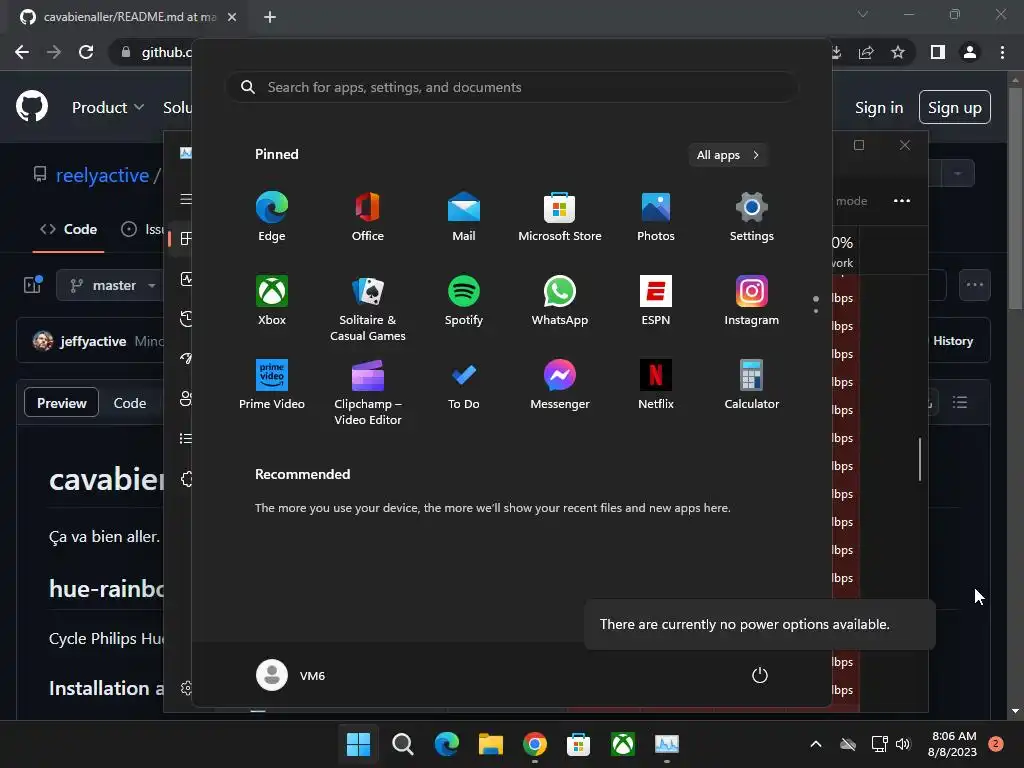1024x768 pixels.
Task: Launch the ESPN app
Action: (x=656, y=301)
